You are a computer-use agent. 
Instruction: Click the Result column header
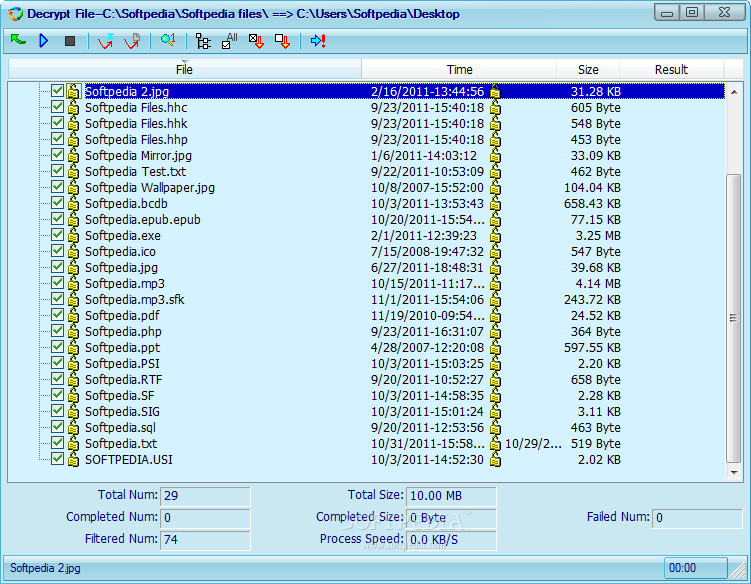point(671,69)
